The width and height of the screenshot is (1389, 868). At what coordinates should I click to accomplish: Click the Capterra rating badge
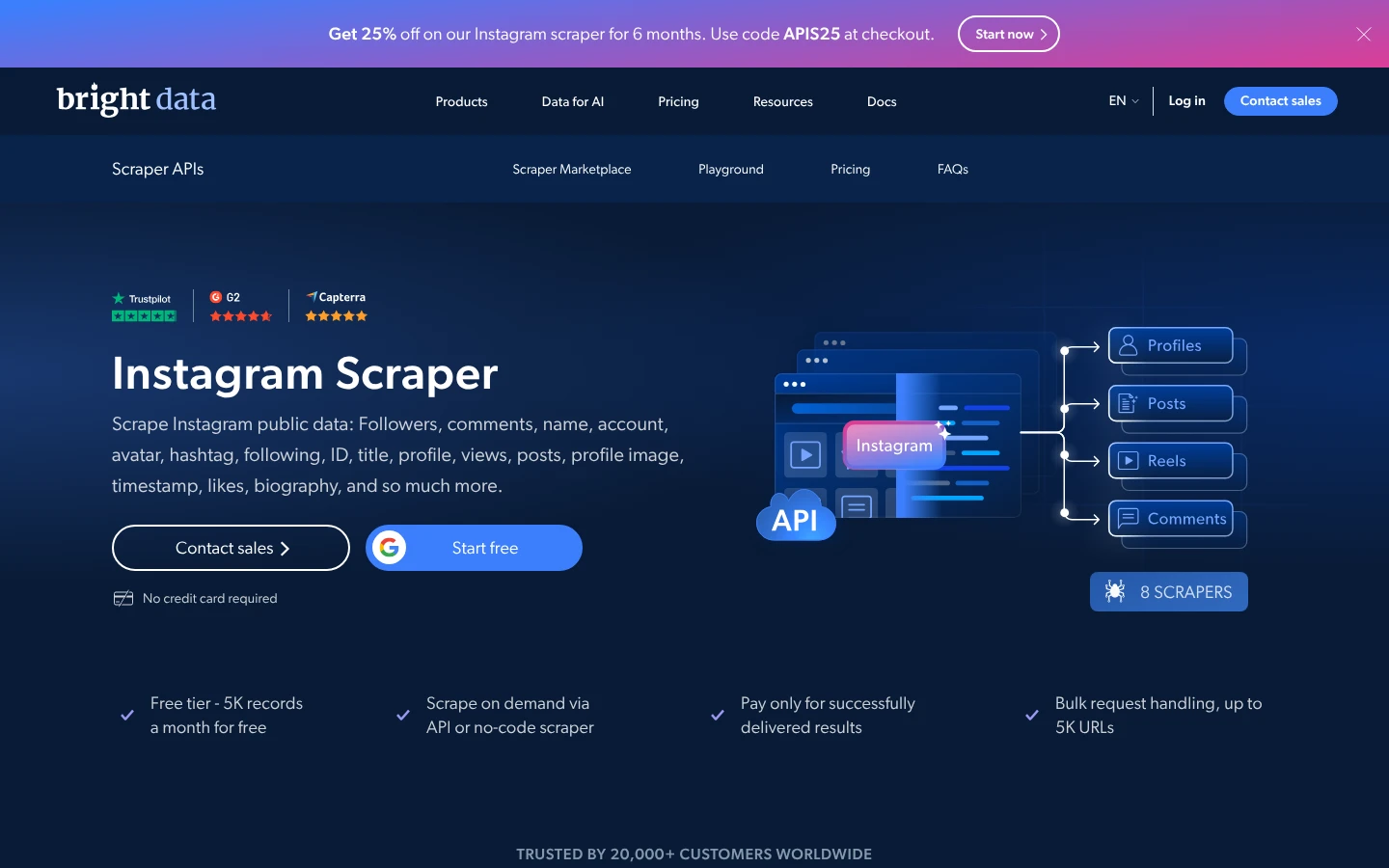click(x=337, y=307)
